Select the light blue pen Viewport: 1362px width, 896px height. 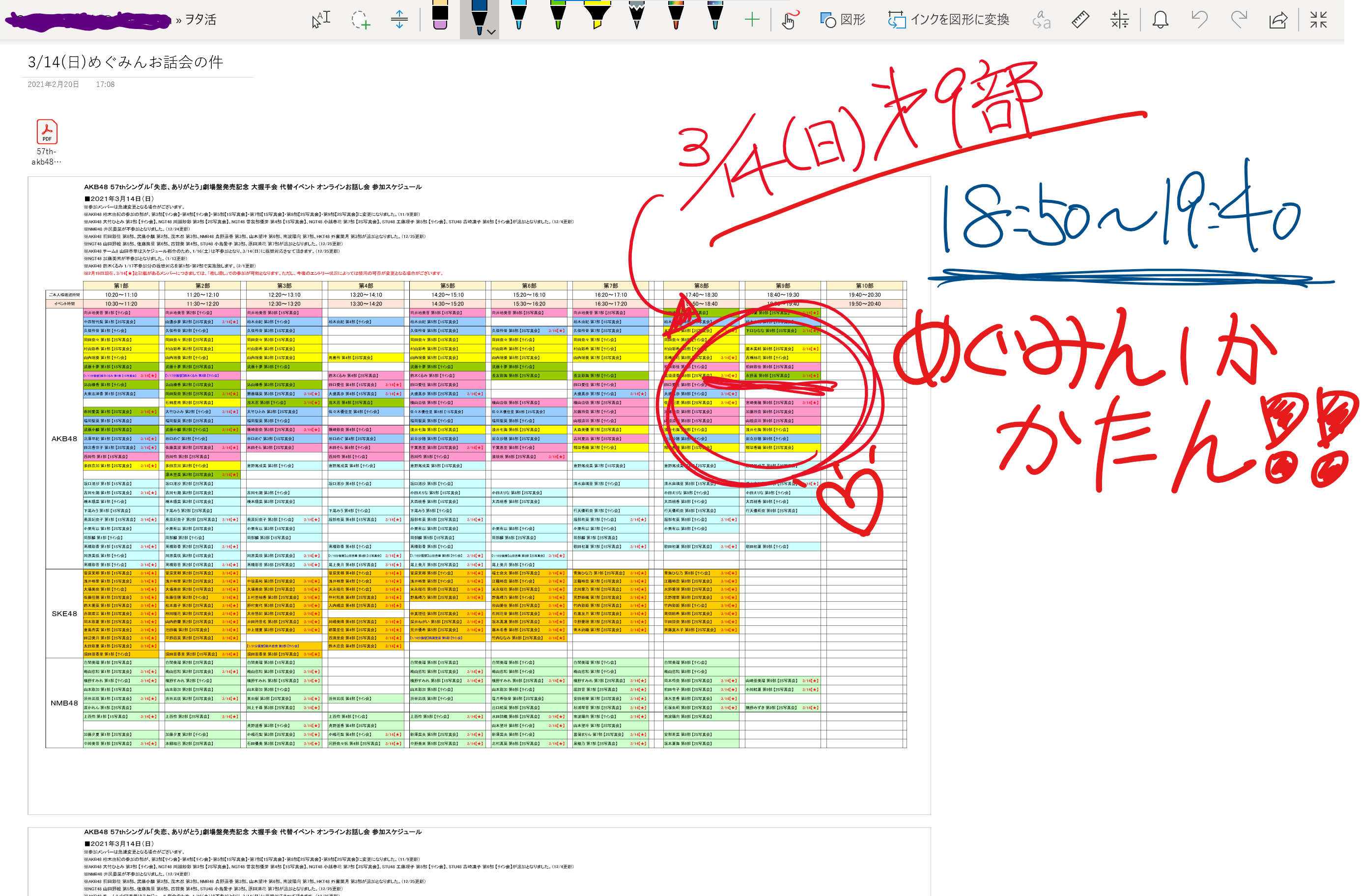coord(518,16)
